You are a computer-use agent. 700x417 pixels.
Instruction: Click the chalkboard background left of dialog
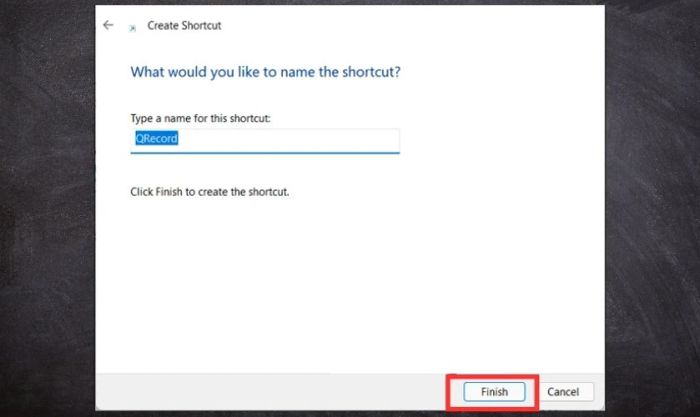47,208
